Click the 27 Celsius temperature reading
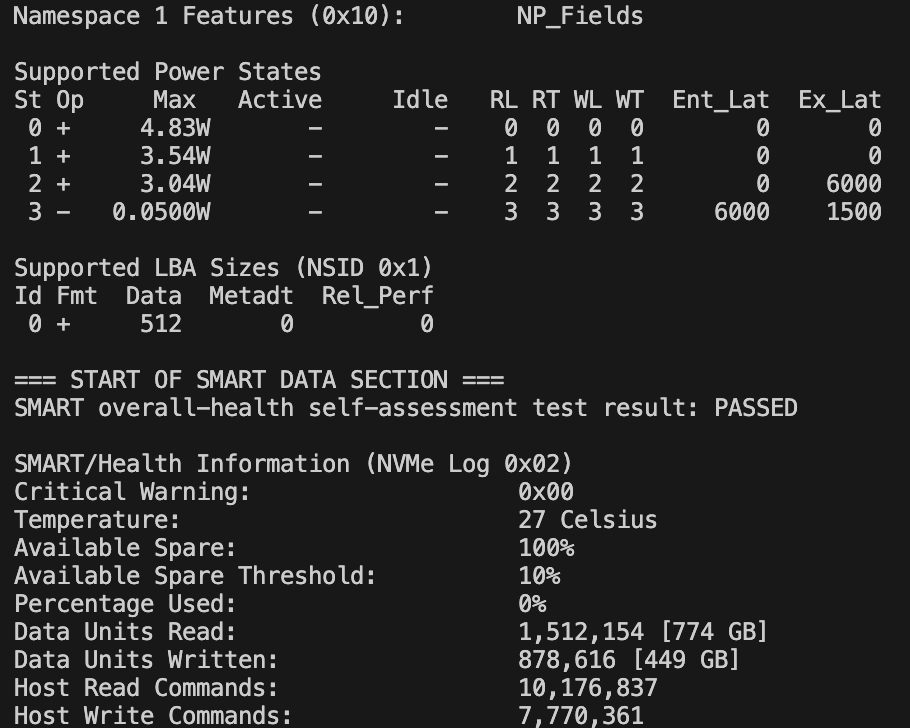 [587, 520]
